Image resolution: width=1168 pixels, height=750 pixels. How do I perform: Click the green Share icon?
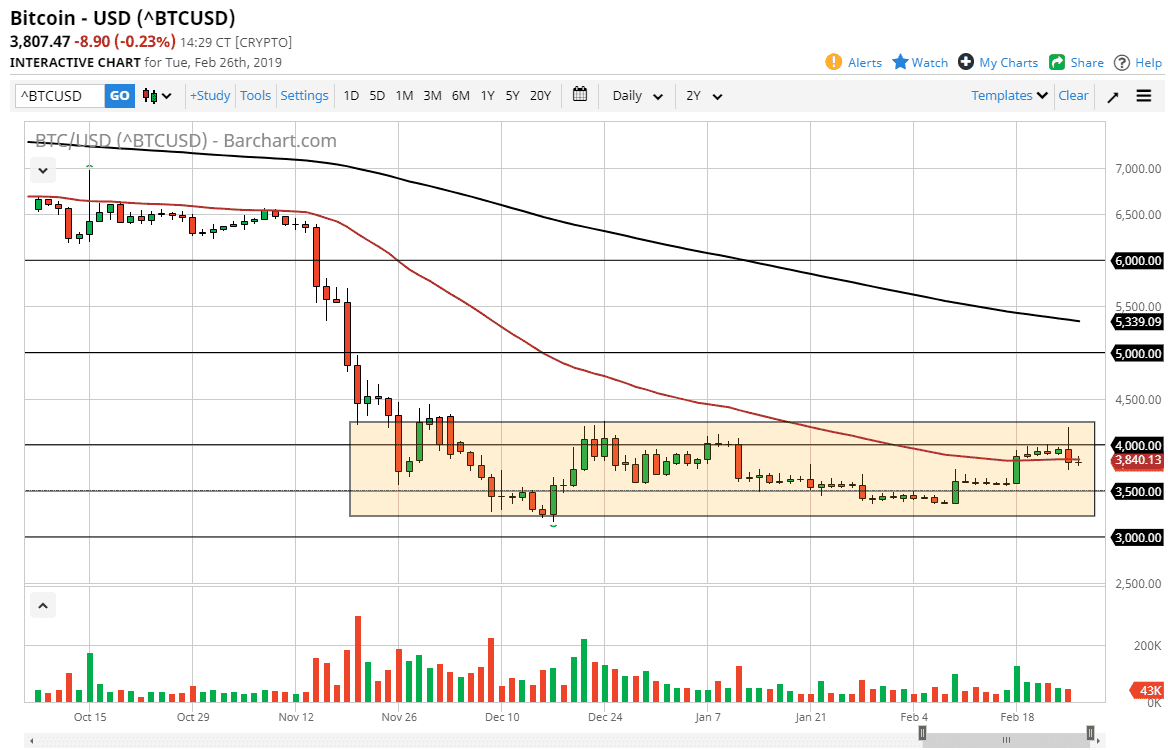(1057, 62)
